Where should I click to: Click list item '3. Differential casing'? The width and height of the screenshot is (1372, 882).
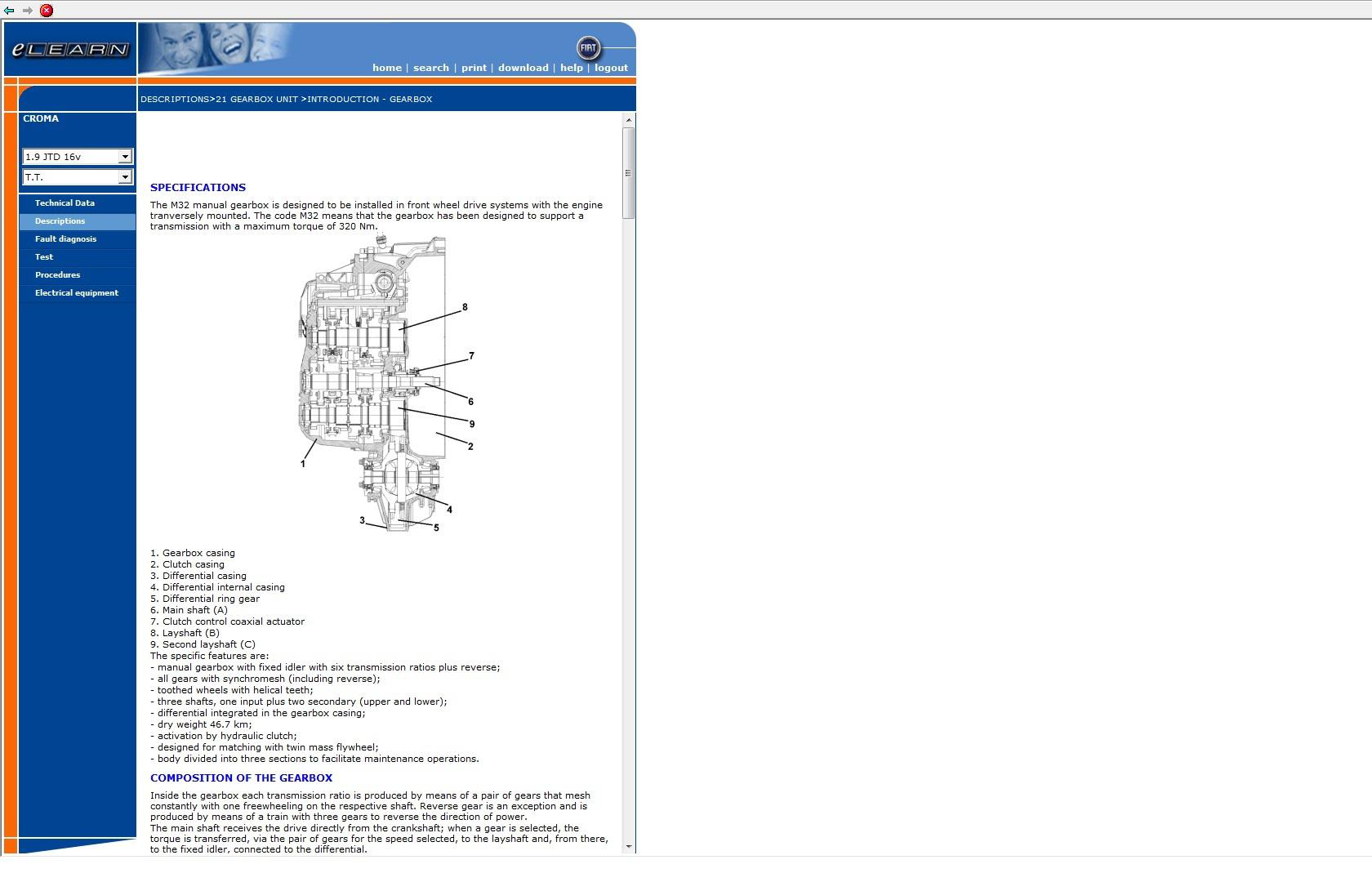(198, 577)
